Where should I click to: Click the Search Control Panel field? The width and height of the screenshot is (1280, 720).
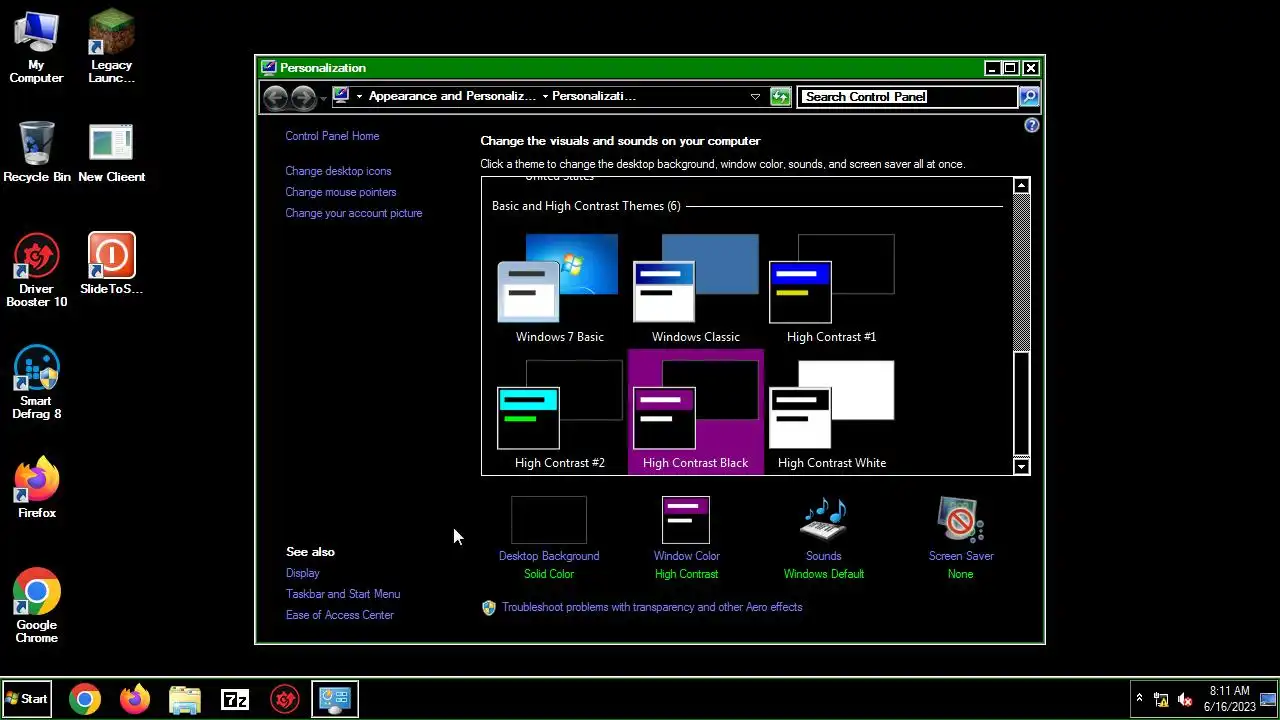point(907,96)
